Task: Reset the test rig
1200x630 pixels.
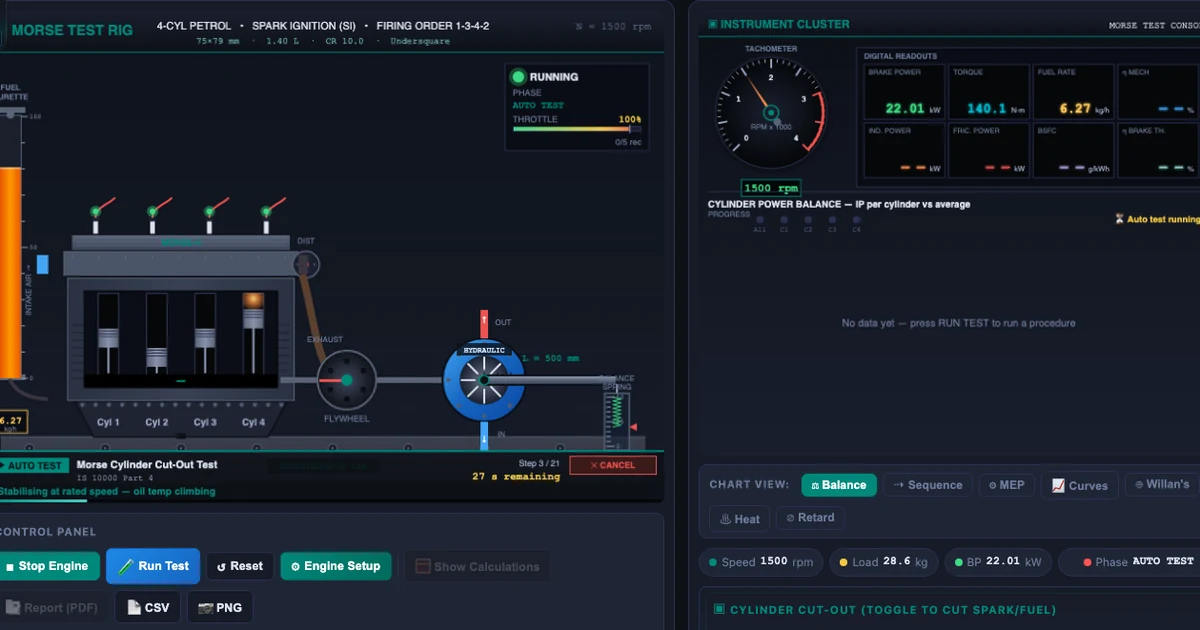Action: pyautogui.click(x=240, y=566)
